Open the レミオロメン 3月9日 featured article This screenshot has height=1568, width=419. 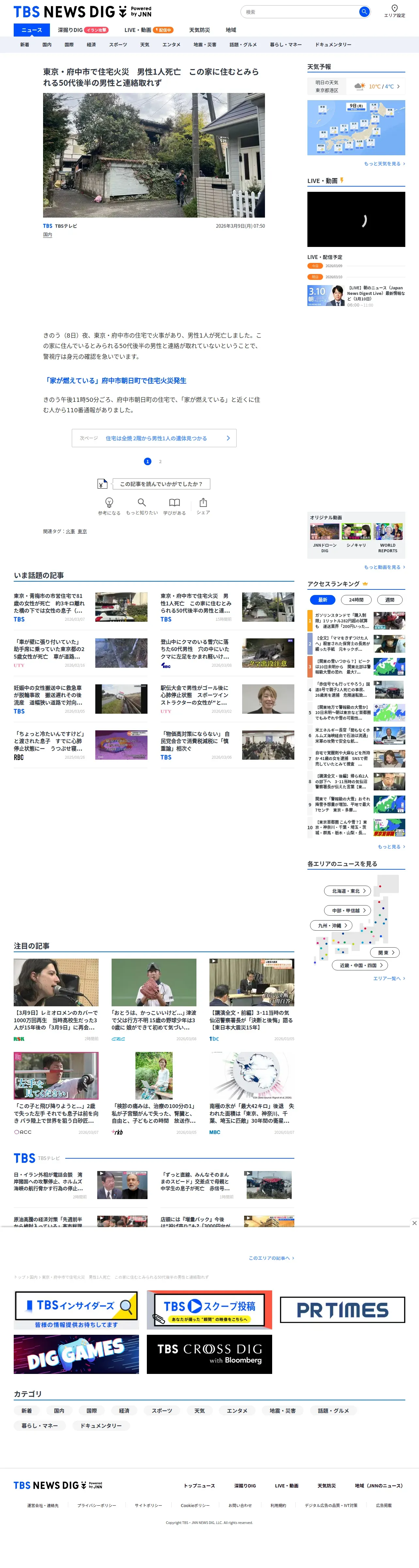coord(56,1000)
